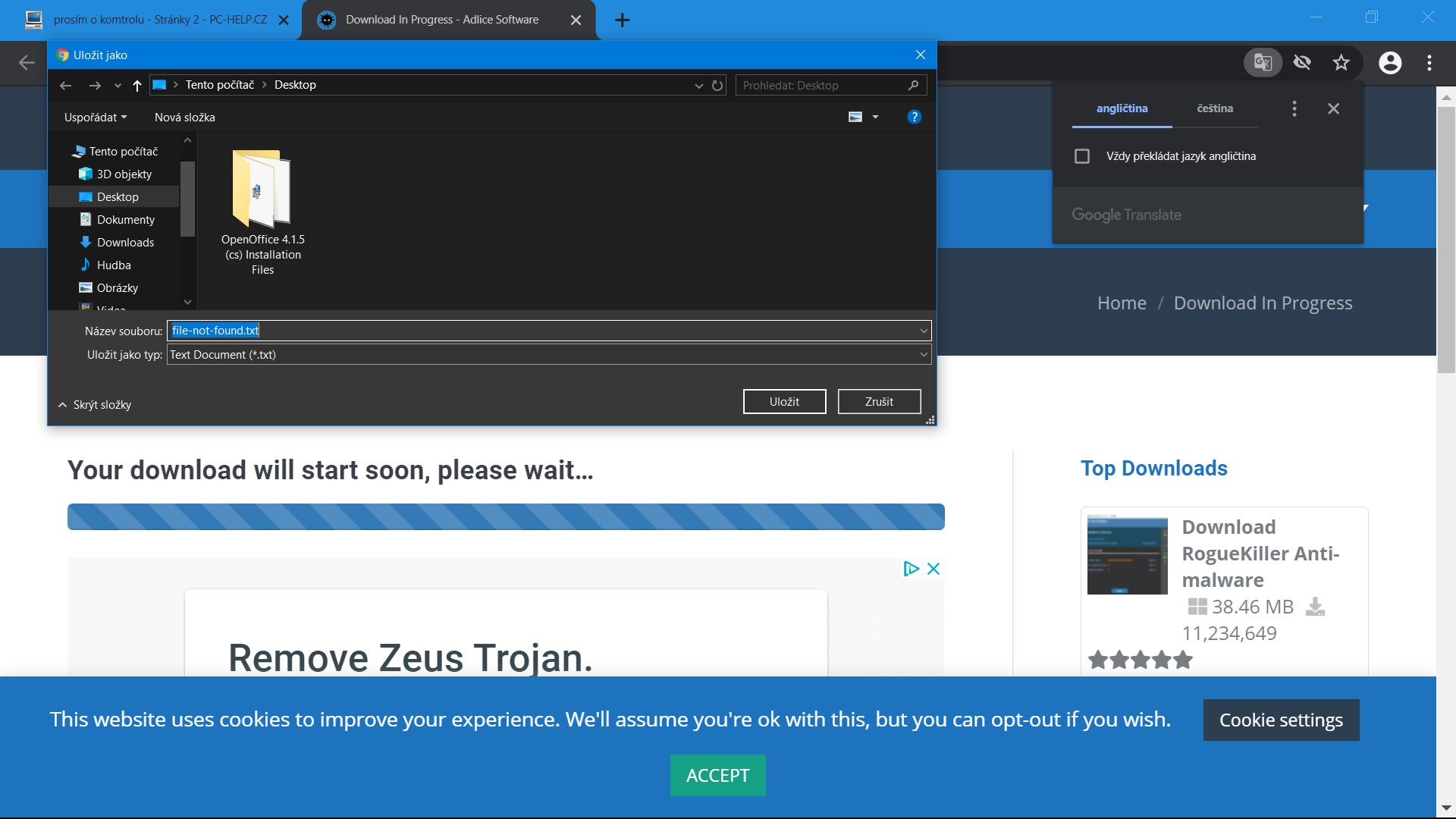Expand the Uspořádat dropdown menu

[x=96, y=118]
